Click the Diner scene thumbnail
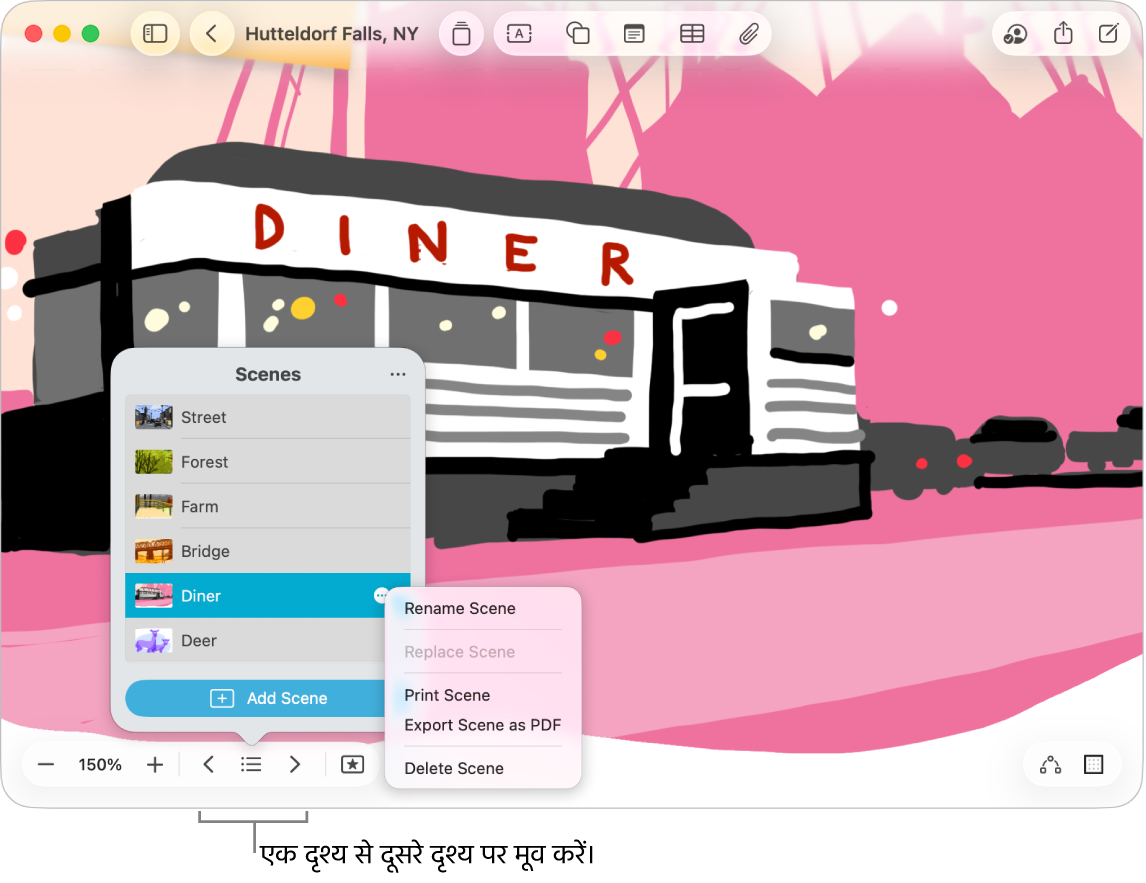 point(153,595)
